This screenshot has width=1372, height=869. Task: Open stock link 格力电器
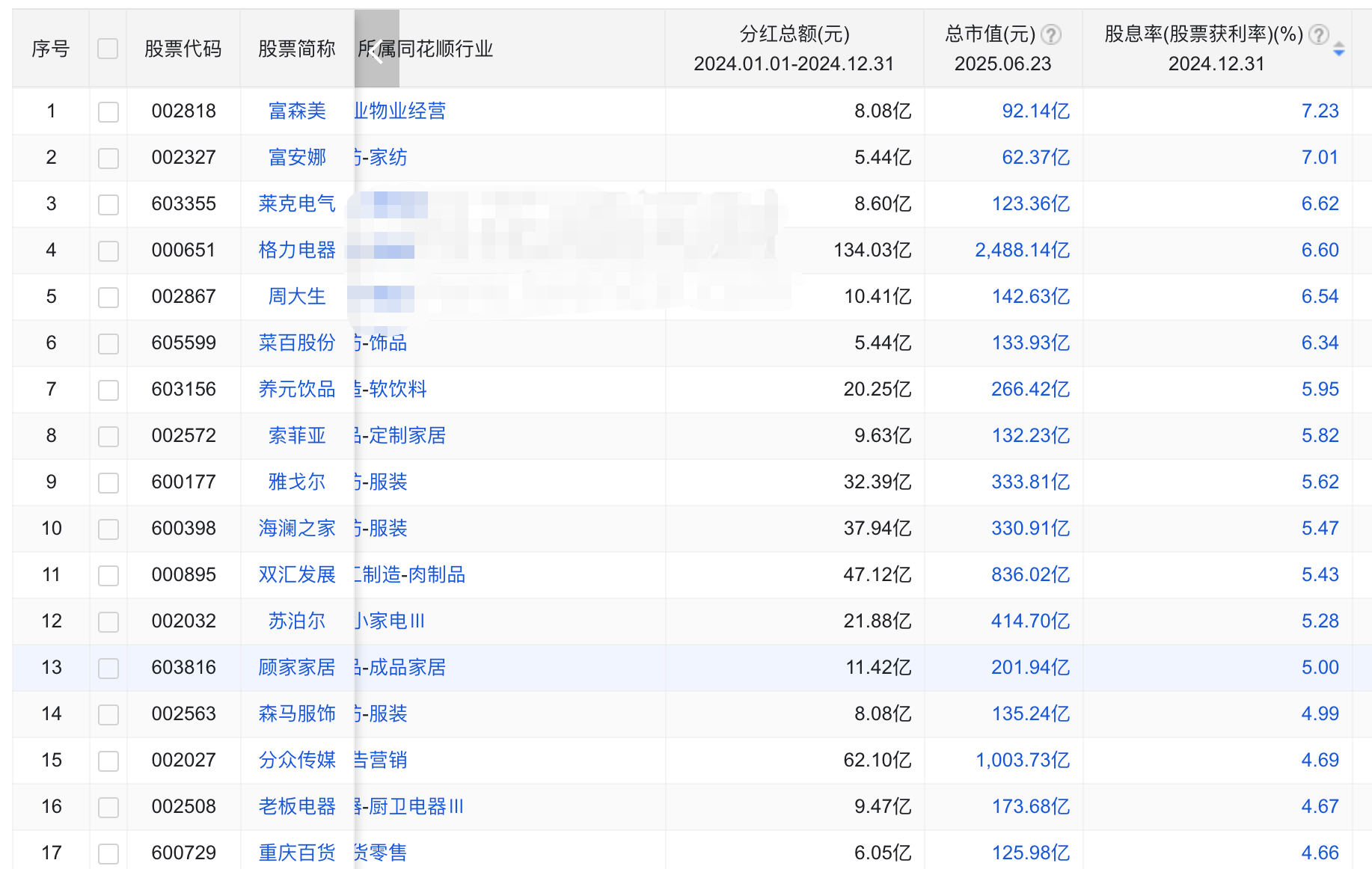click(x=297, y=250)
